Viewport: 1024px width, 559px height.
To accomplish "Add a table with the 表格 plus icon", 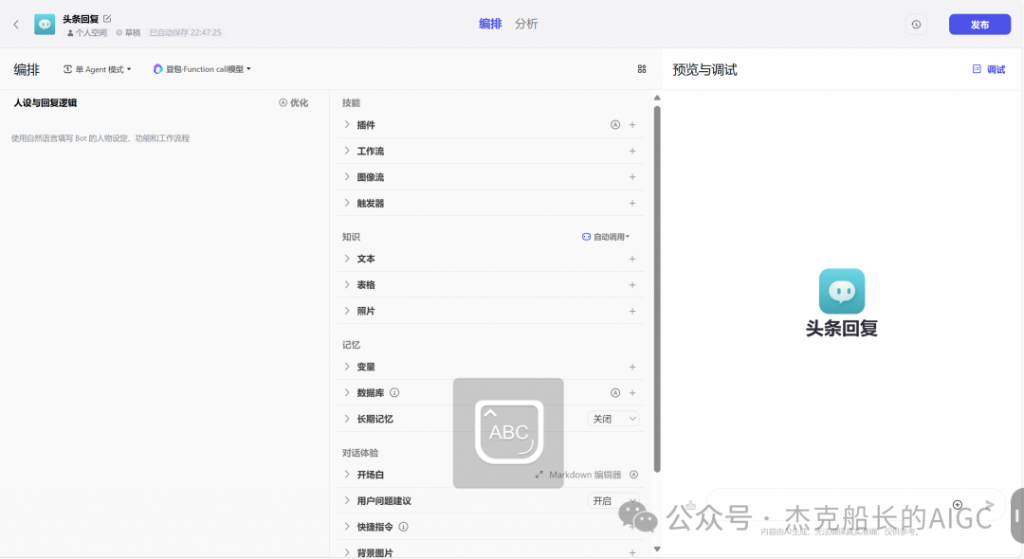I will (632, 285).
